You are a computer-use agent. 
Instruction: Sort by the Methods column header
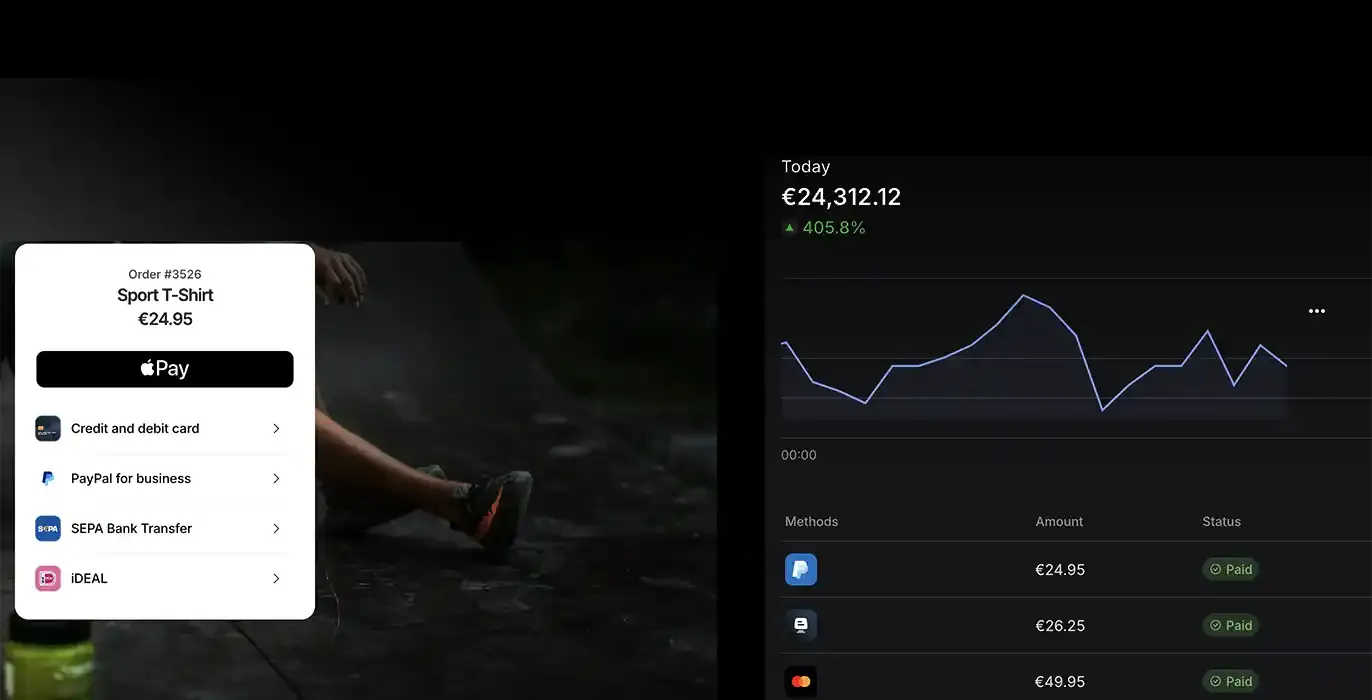click(811, 522)
